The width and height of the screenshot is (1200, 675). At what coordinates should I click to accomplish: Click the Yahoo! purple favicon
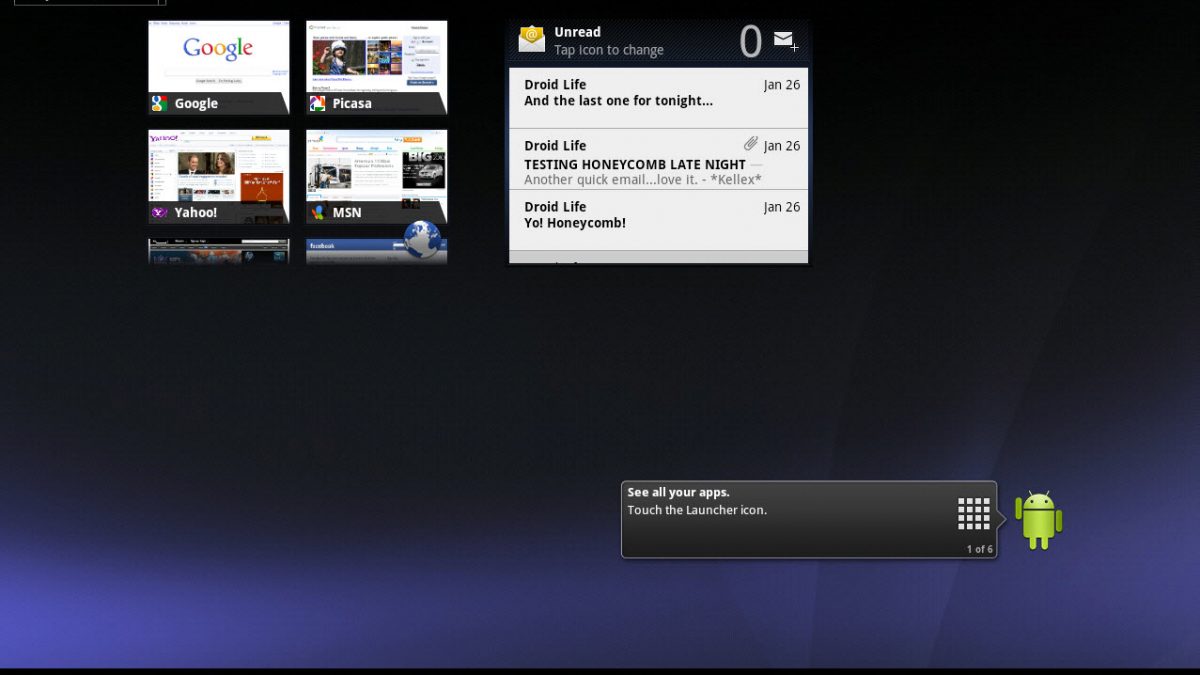click(160, 212)
